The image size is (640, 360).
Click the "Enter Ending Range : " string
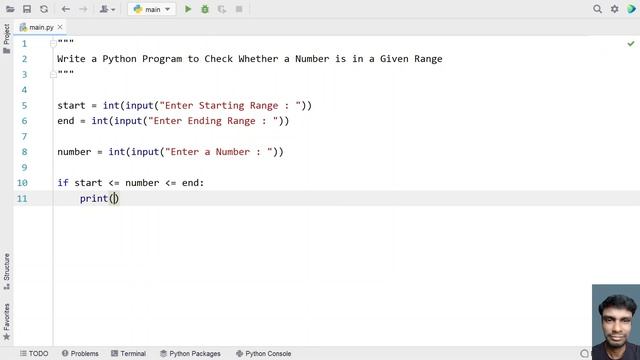click(213, 121)
